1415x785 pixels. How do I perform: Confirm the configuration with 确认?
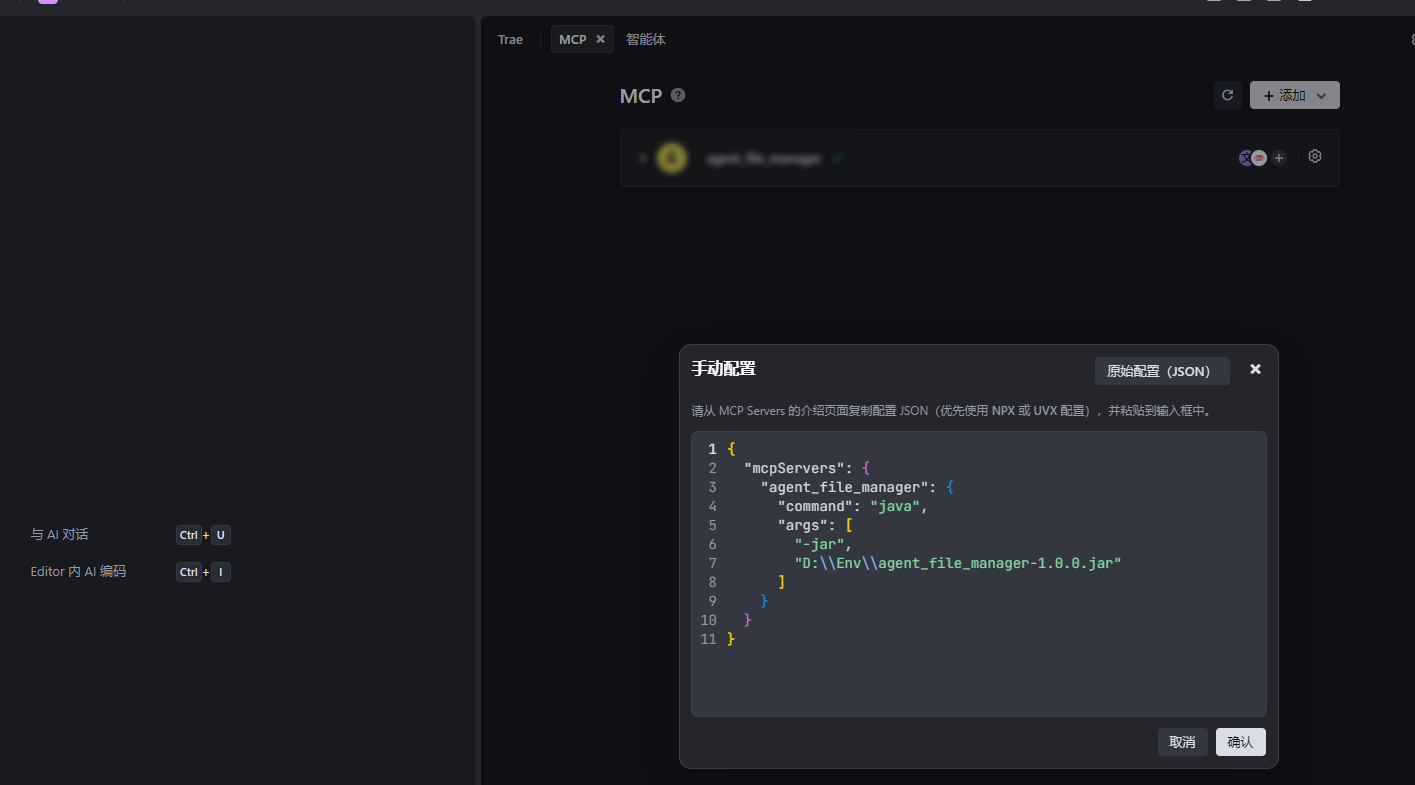click(1240, 742)
